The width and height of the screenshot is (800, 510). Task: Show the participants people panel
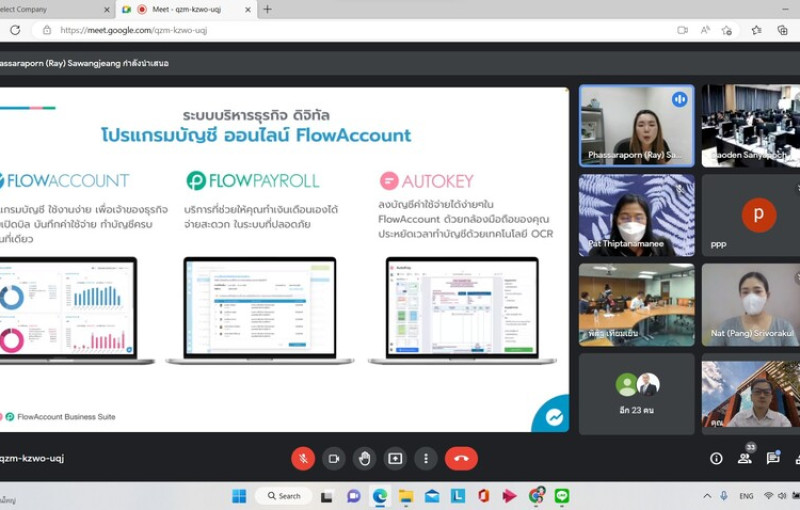tap(745, 458)
